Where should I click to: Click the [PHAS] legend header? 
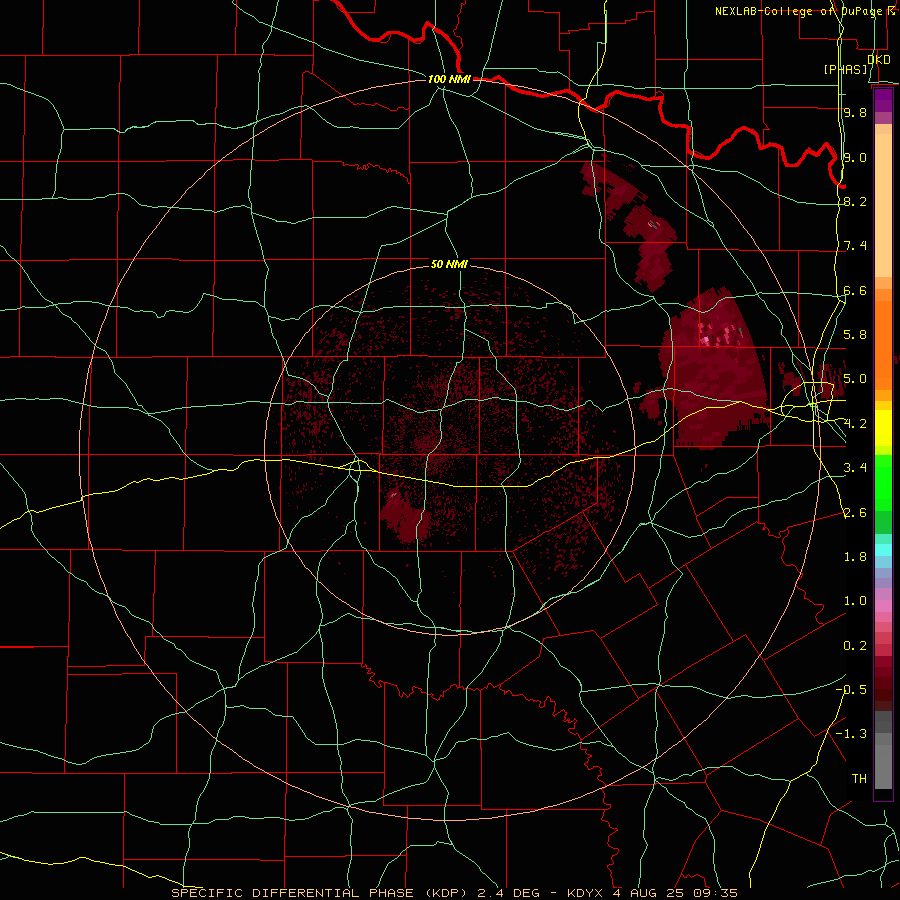845,69
